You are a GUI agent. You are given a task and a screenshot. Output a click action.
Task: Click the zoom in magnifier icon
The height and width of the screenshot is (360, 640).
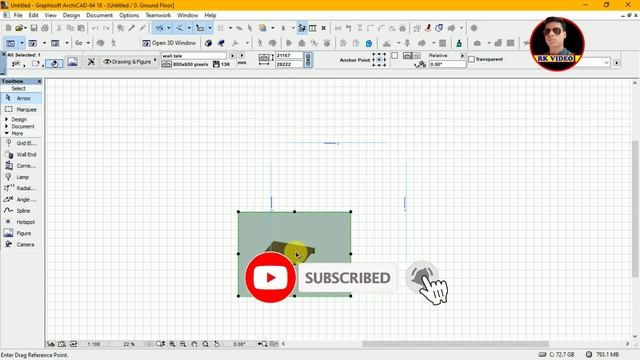[x=172, y=344]
